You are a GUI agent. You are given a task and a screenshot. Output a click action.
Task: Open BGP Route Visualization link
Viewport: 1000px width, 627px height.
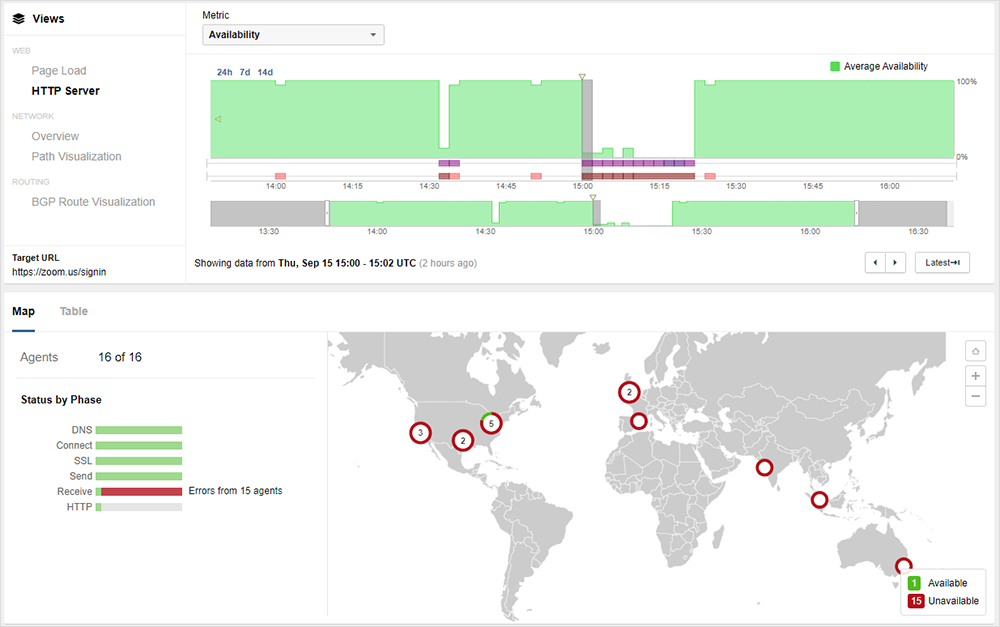tap(93, 202)
